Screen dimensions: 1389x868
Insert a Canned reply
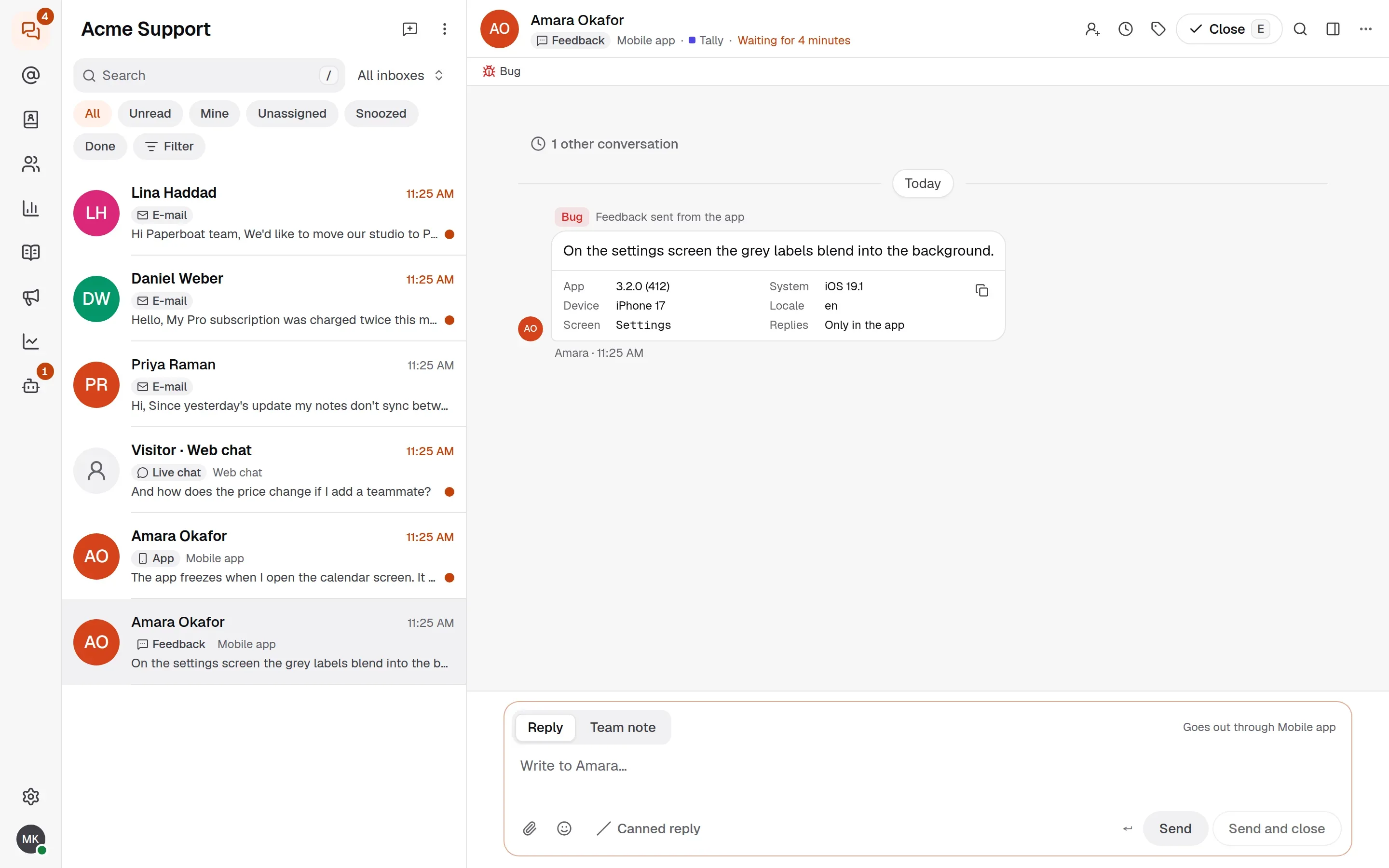(x=649, y=828)
